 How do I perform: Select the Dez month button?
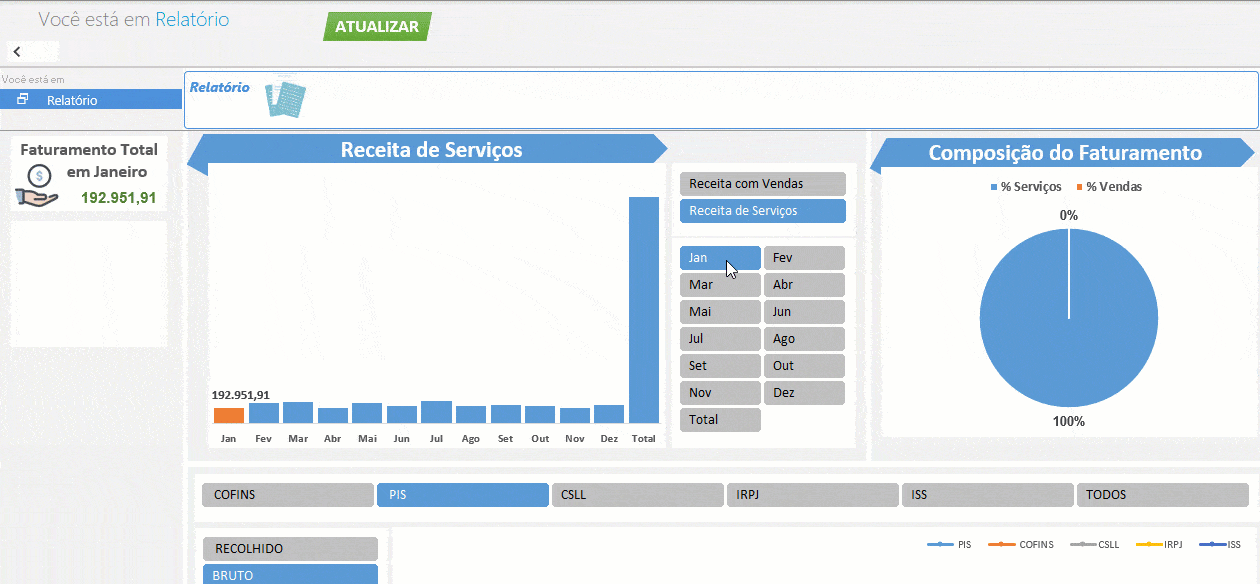[x=804, y=393]
